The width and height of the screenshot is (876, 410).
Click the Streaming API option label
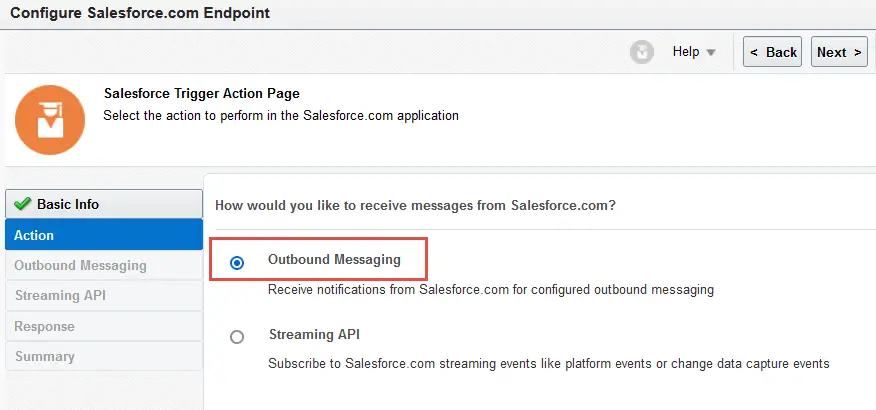(314, 334)
